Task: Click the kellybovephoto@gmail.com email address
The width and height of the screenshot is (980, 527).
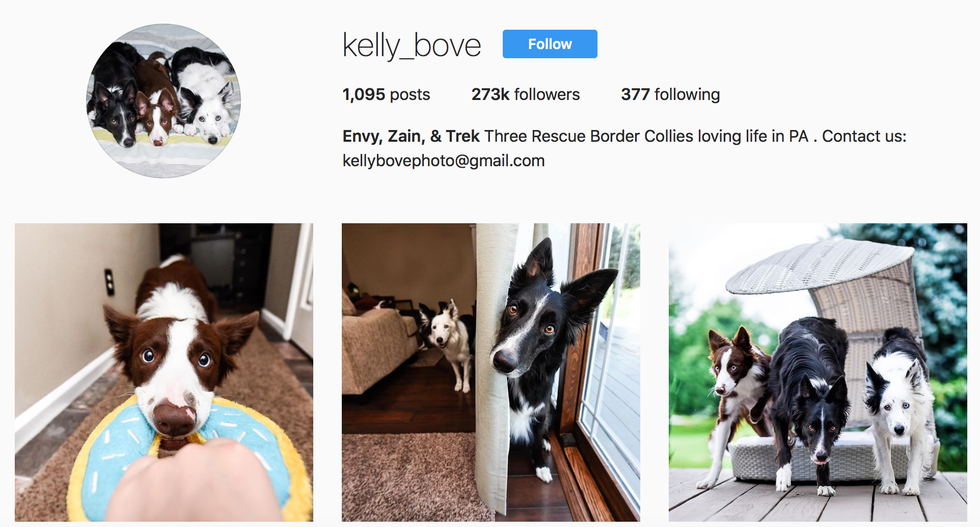Action: click(x=443, y=161)
